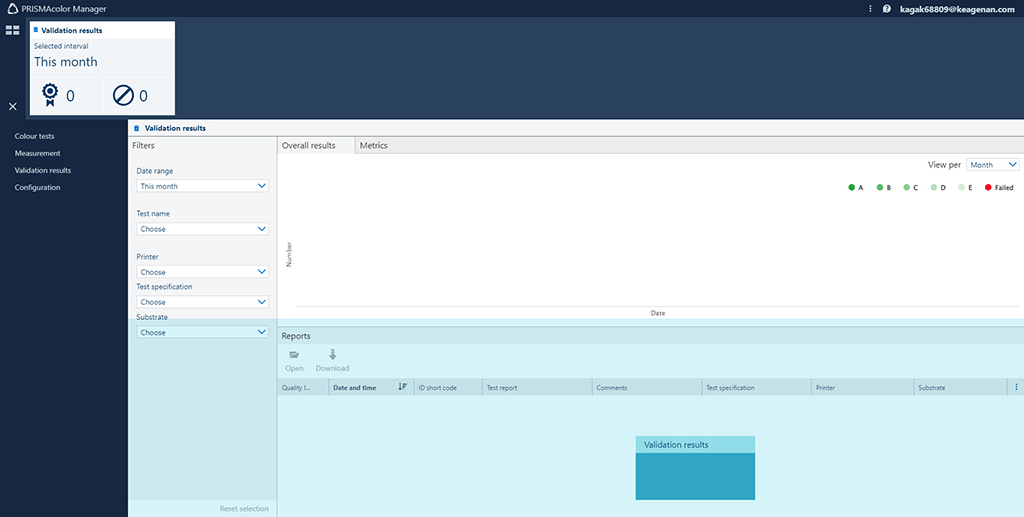Open the dashboard grid view icon
Screen dimensions: 1024x517
[12, 30]
